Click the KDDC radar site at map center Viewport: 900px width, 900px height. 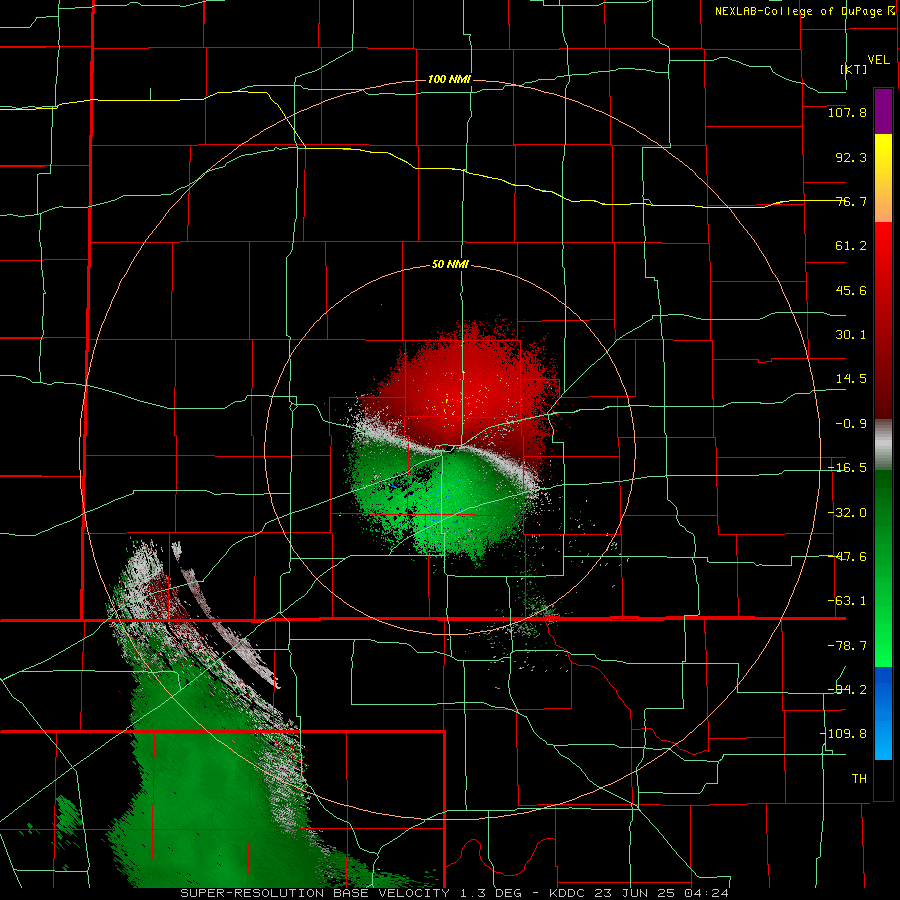tap(449, 449)
